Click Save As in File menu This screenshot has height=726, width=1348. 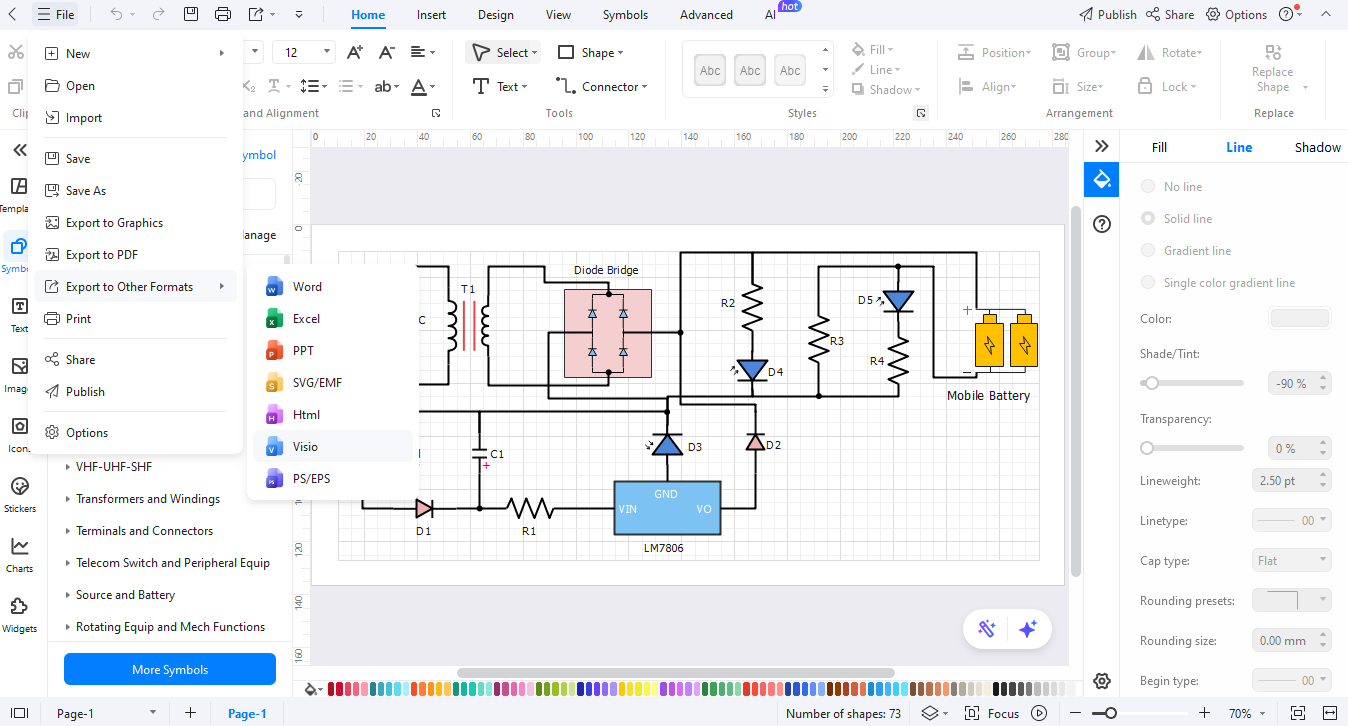(x=135, y=191)
